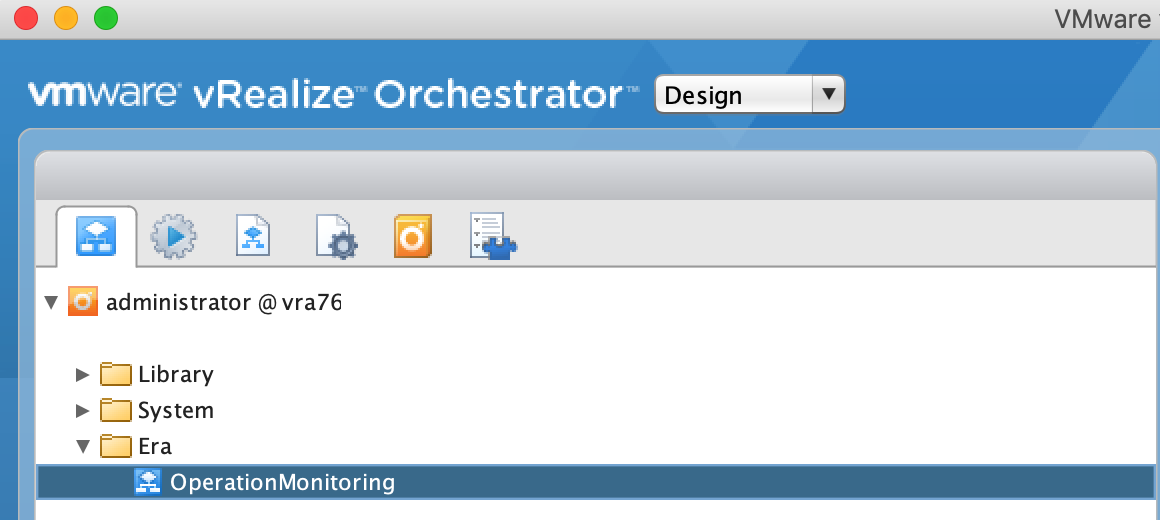Collapse the administrator @ vra76 root node

pyautogui.click(x=51, y=302)
